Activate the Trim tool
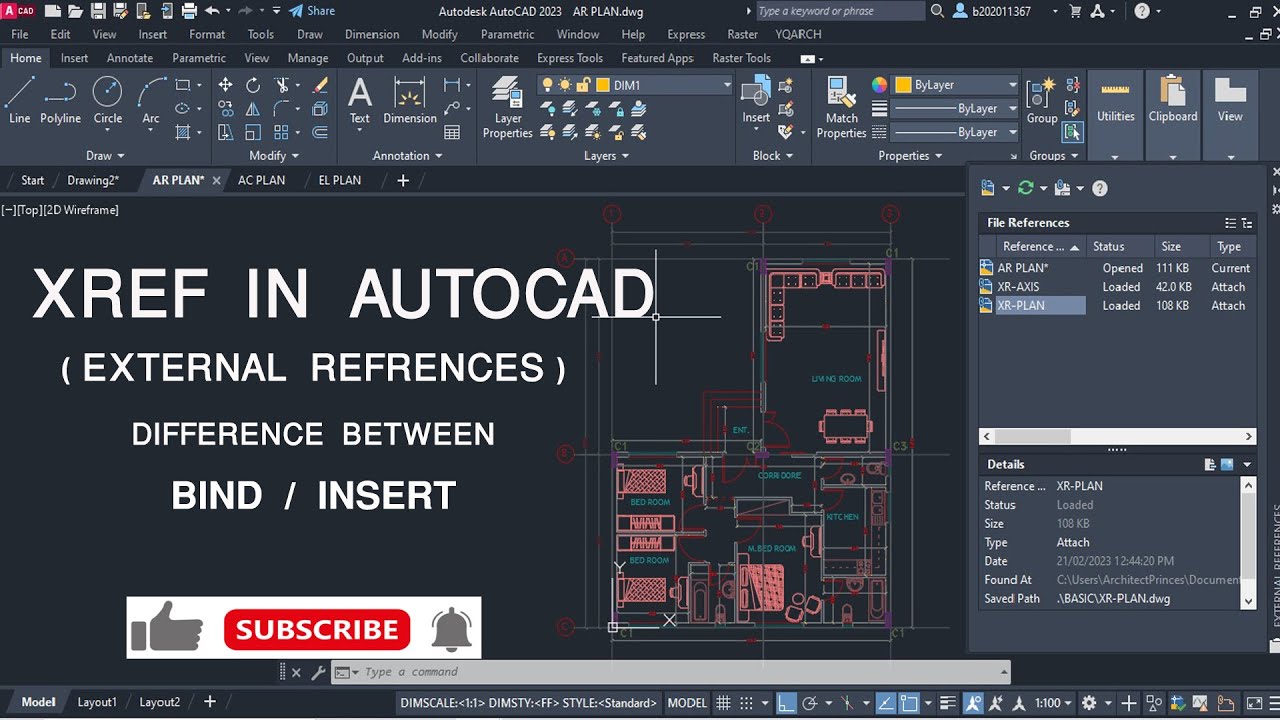 (x=282, y=85)
